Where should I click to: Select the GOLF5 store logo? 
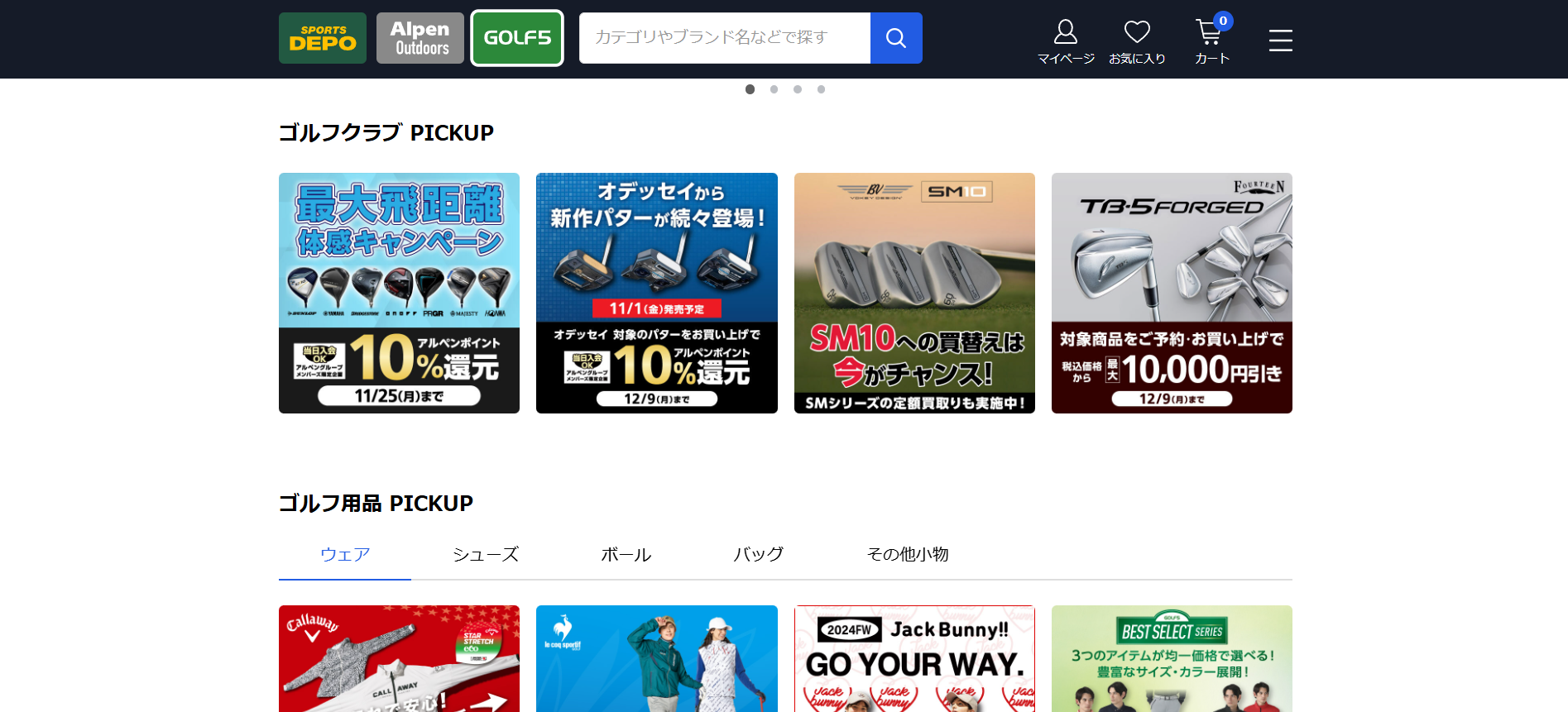[517, 38]
